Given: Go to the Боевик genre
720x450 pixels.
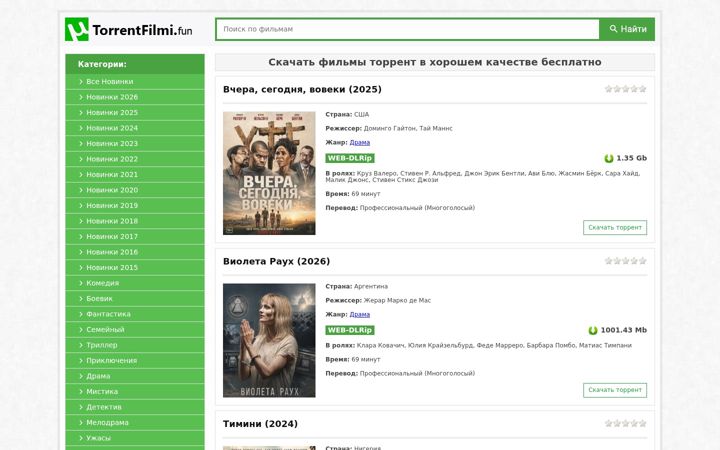Looking at the screenshot, I should (135, 299).
